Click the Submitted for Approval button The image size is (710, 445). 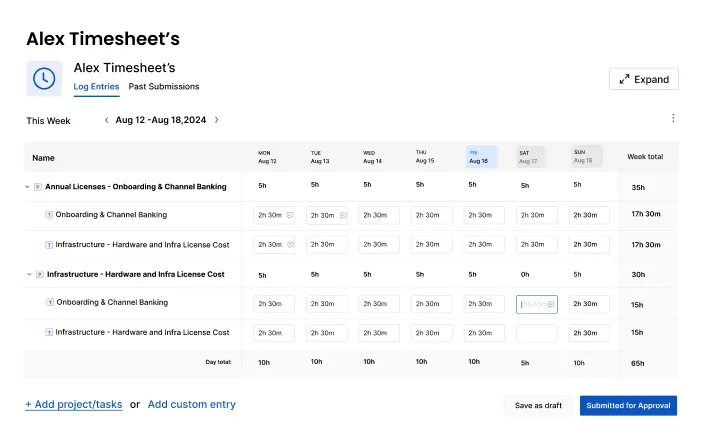pyautogui.click(x=628, y=405)
